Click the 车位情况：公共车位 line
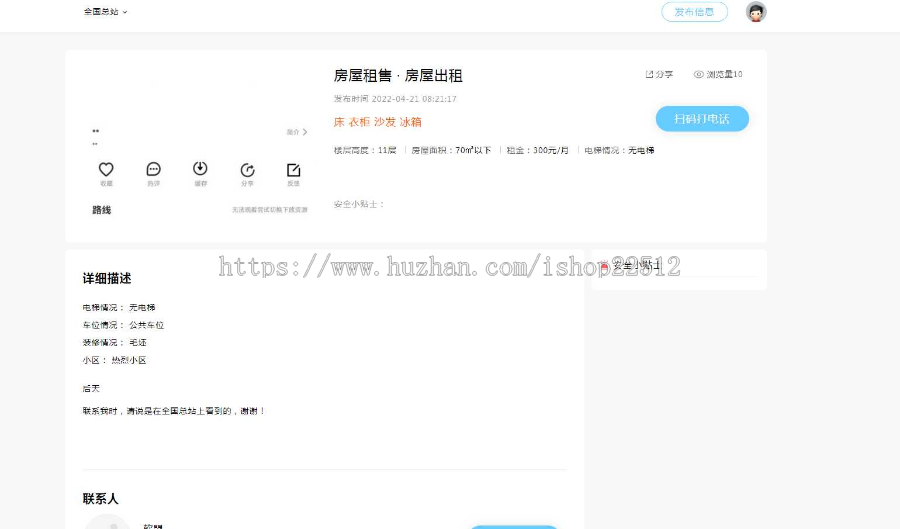The width and height of the screenshot is (900, 529). tap(123, 325)
